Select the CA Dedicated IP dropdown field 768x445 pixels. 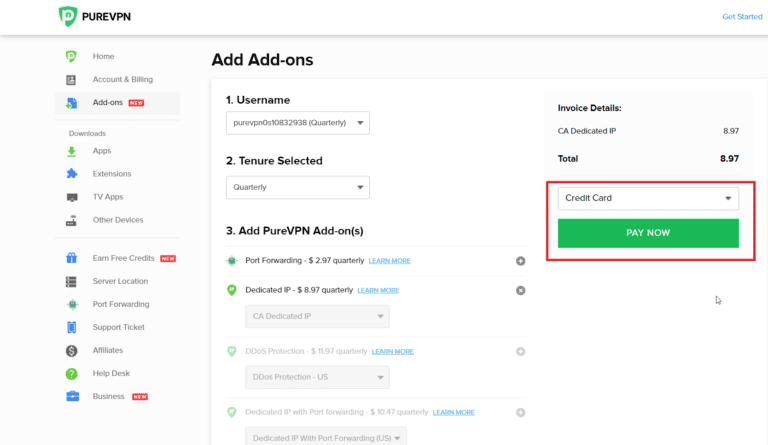pyautogui.click(x=317, y=316)
